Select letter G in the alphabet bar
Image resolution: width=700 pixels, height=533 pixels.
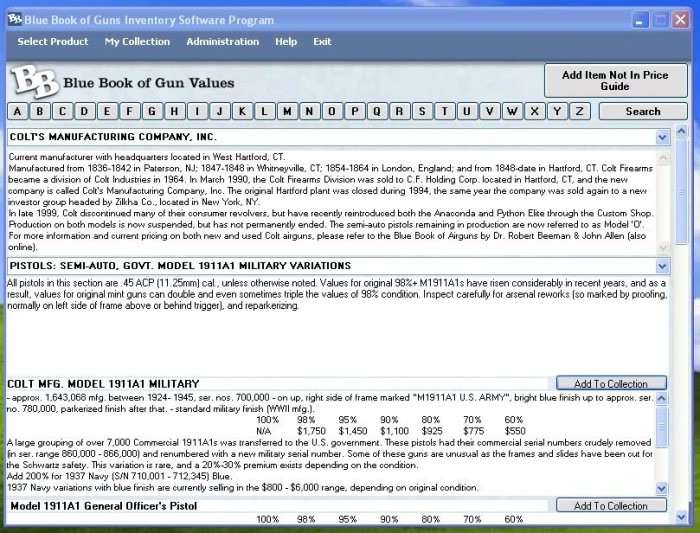click(152, 111)
